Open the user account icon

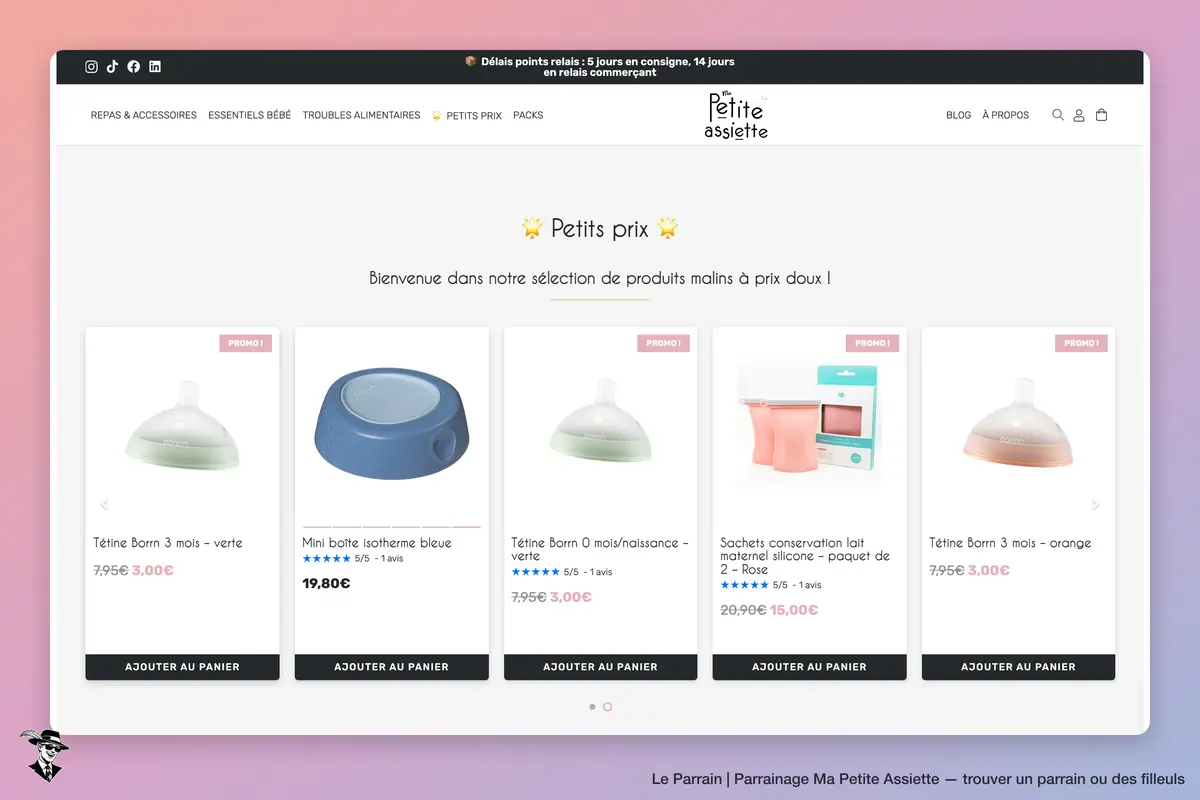point(1079,115)
